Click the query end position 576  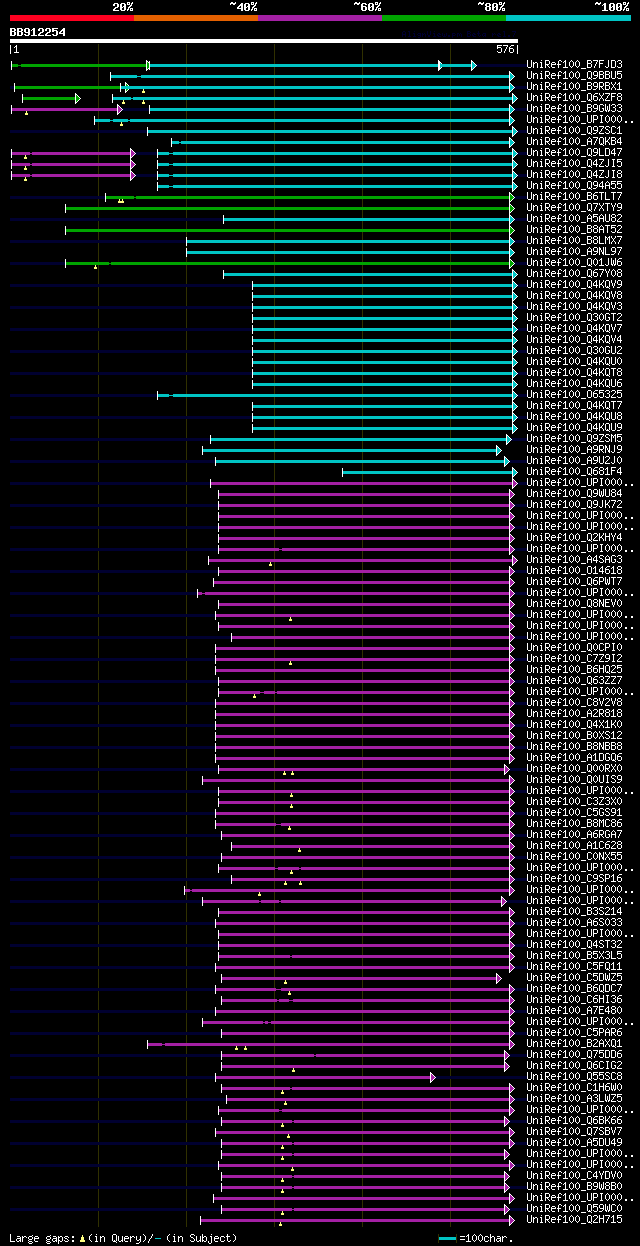click(x=505, y=49)
